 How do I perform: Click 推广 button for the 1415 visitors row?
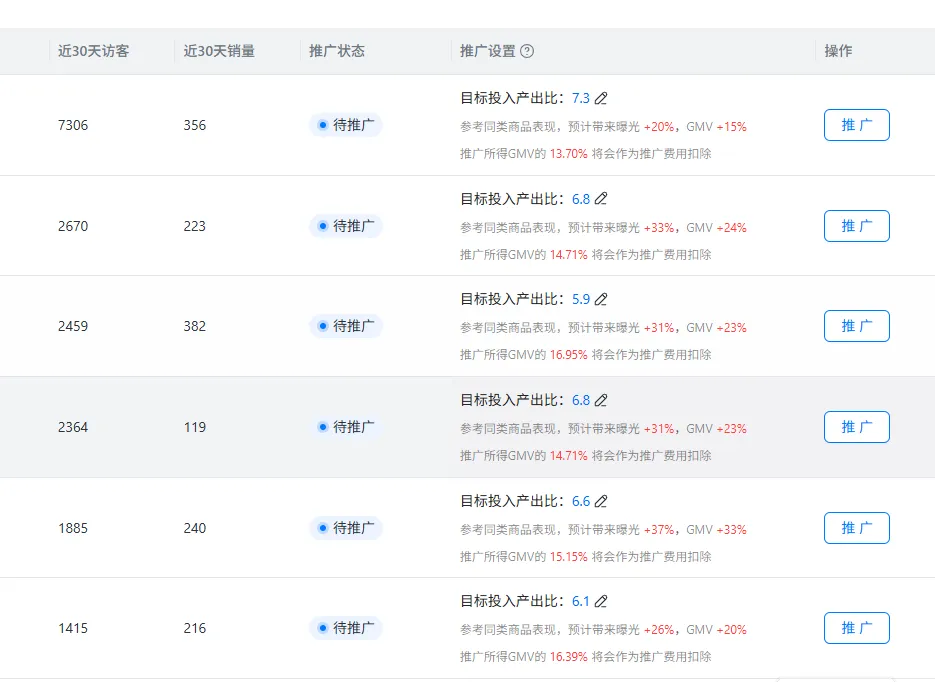856,628
